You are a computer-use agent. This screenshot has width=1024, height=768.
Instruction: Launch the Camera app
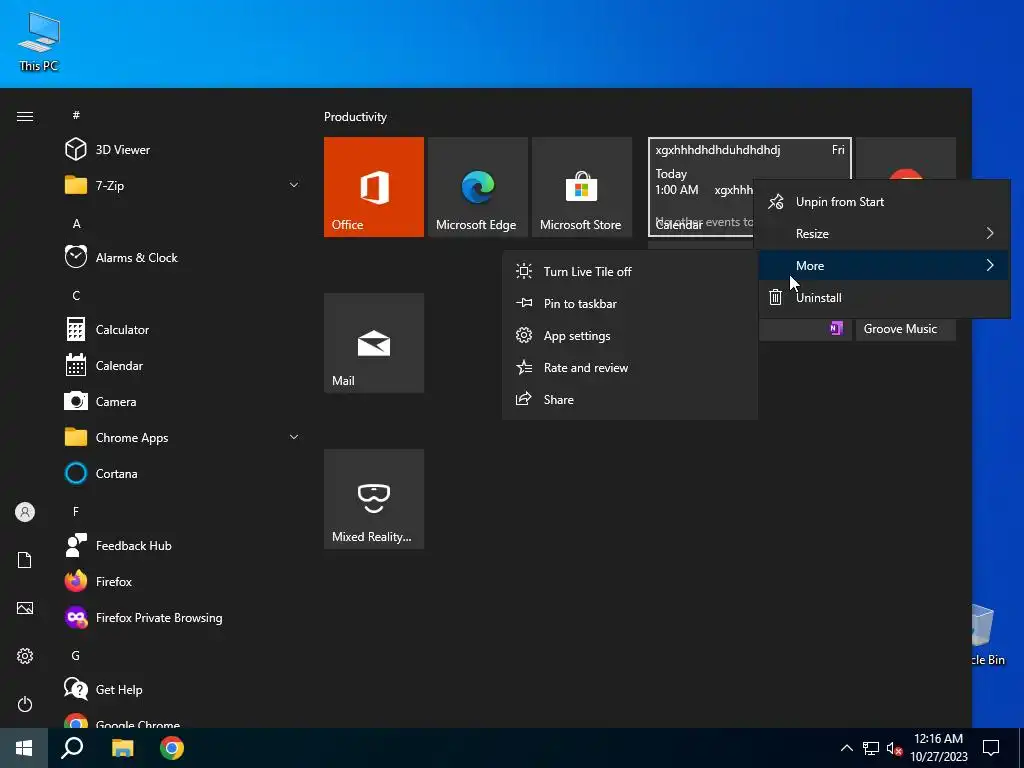(100, 402)
